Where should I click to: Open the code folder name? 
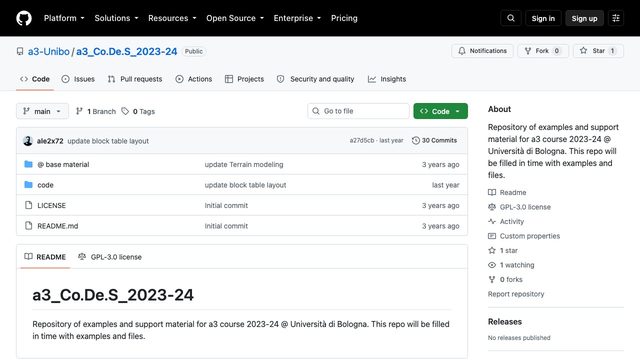(45, 184)
